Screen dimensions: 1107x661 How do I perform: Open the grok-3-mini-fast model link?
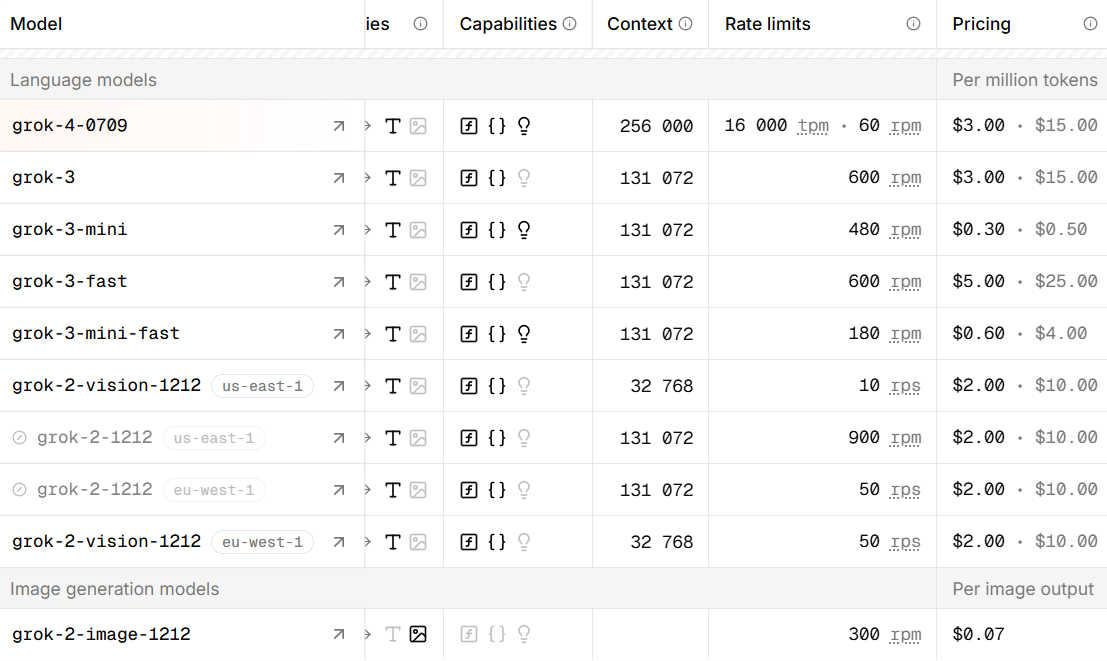coord(96,334)
